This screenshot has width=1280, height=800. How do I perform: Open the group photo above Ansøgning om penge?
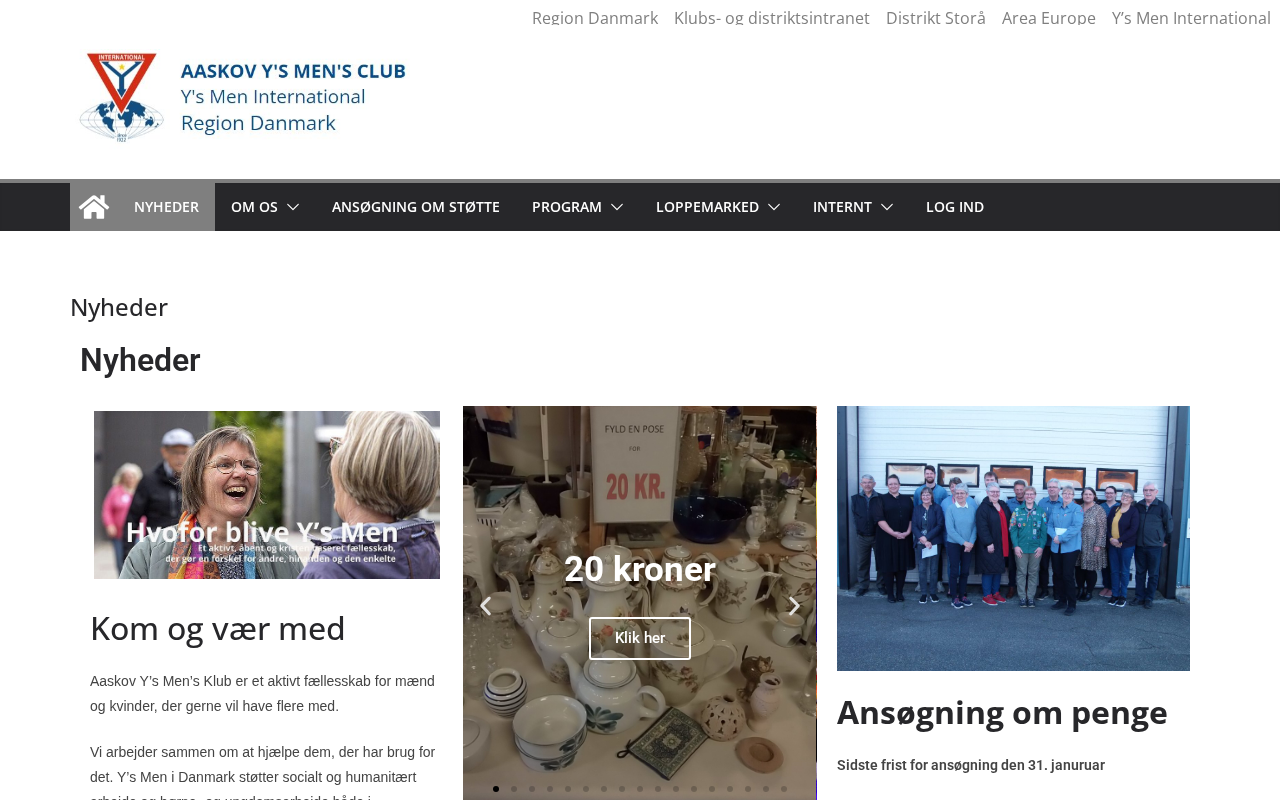tap(1013, 538)
